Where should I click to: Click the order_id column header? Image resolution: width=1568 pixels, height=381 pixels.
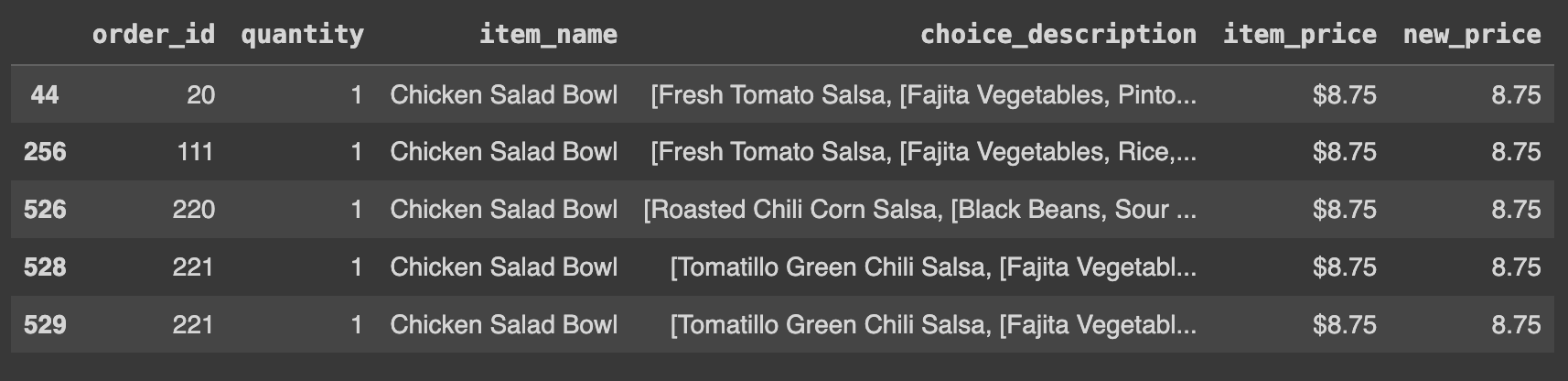154,35
